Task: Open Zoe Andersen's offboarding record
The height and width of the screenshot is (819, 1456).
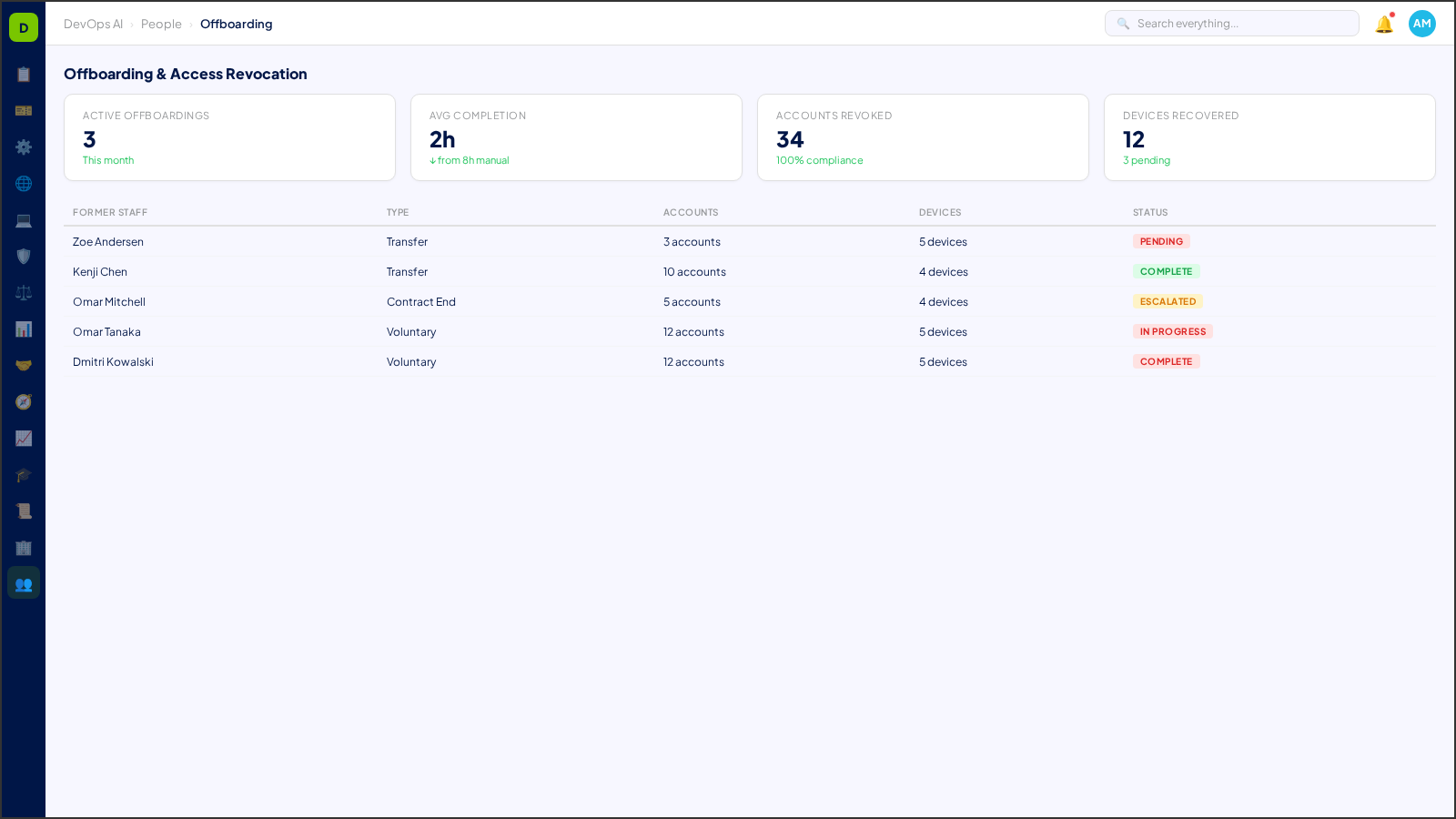Action: coord(107,241)
